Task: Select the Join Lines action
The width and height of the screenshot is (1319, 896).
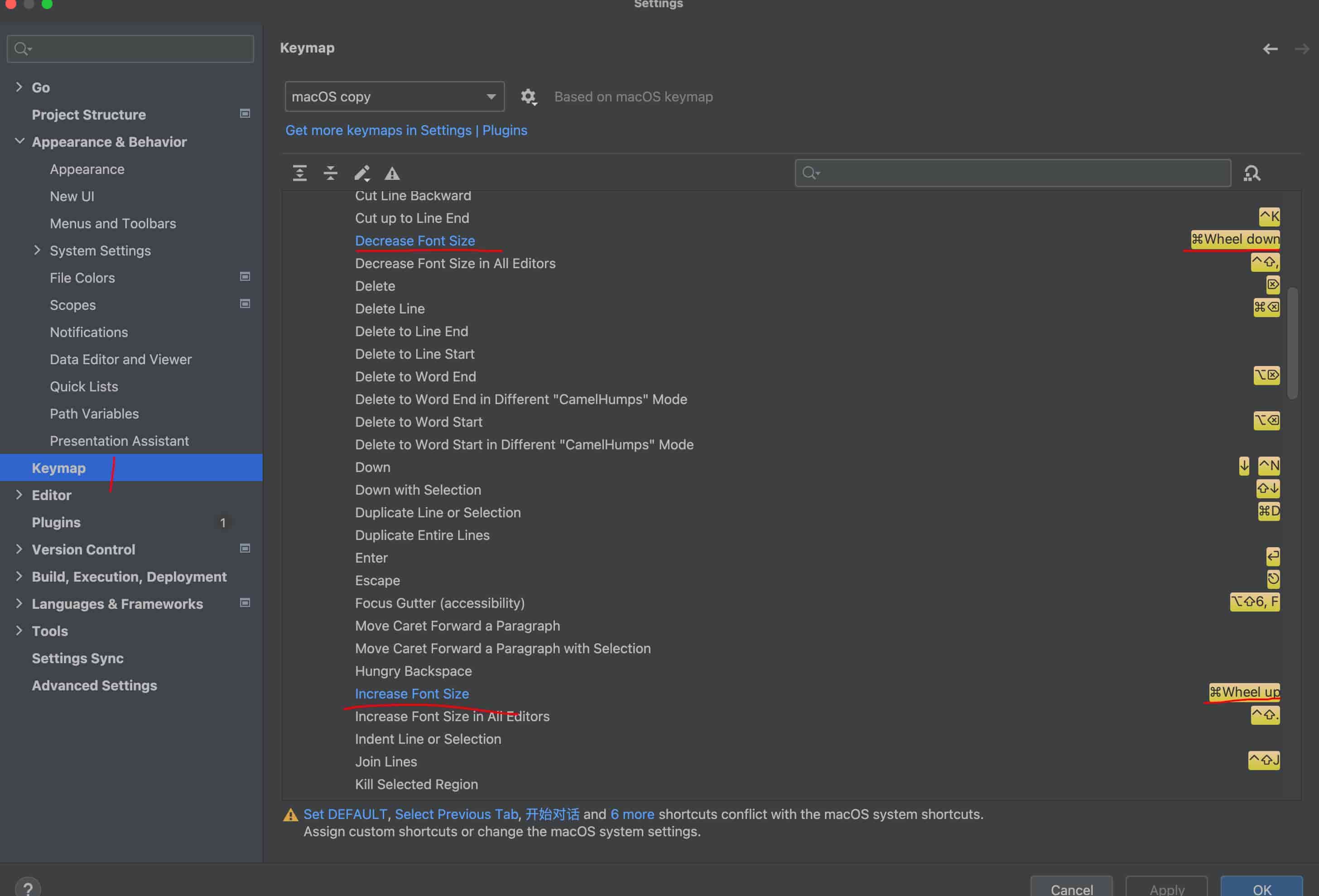Action: (386, 761)
